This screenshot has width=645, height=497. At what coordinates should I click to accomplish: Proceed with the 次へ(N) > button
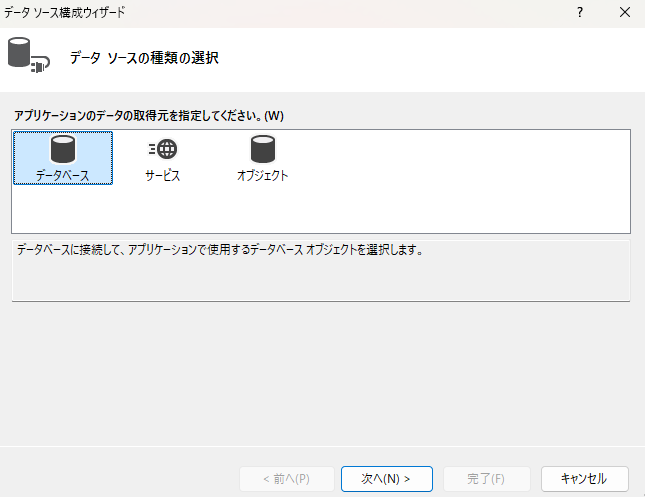tap(386, 478)
